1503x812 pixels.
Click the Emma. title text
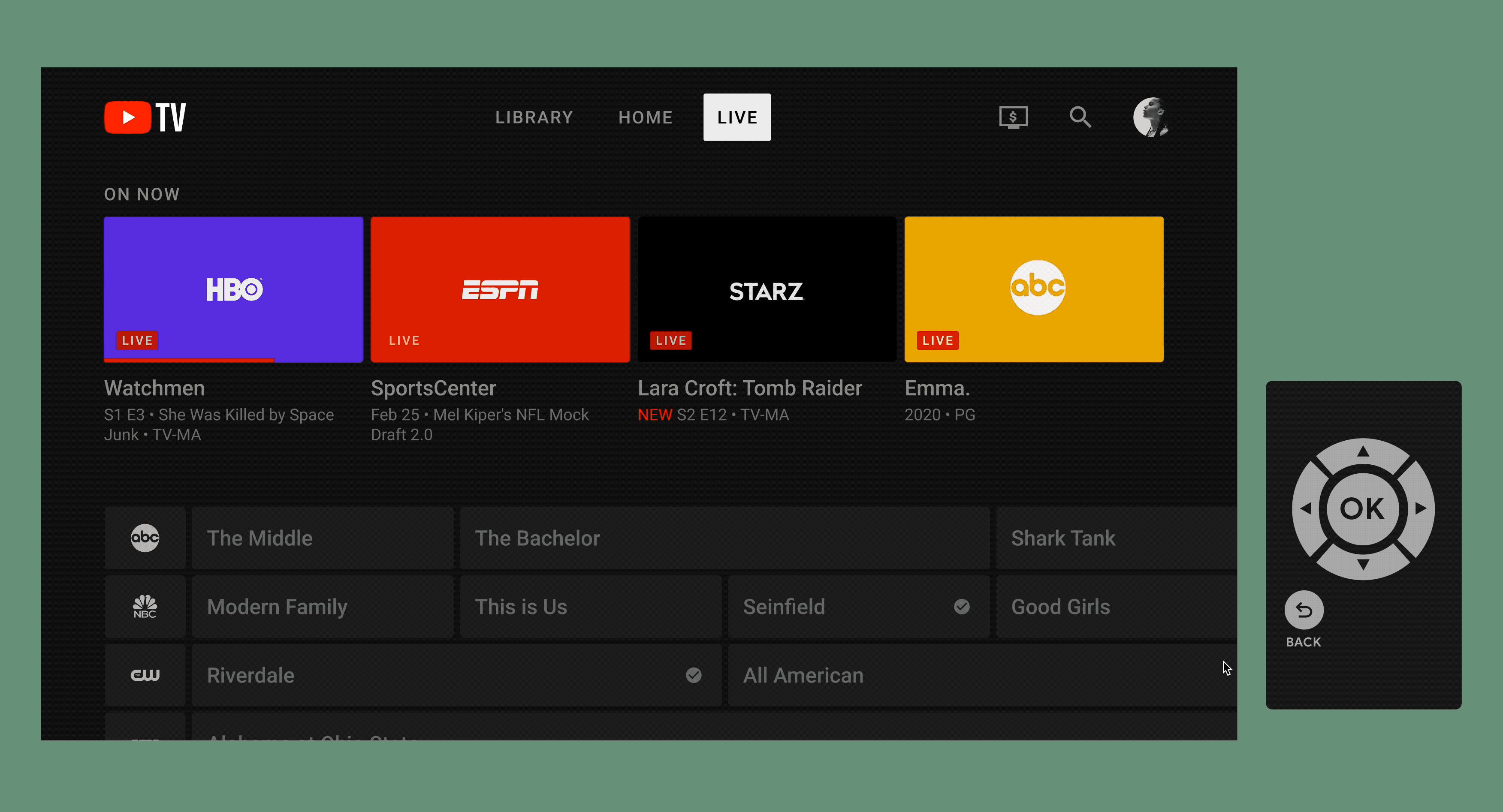tap(937, 388)
